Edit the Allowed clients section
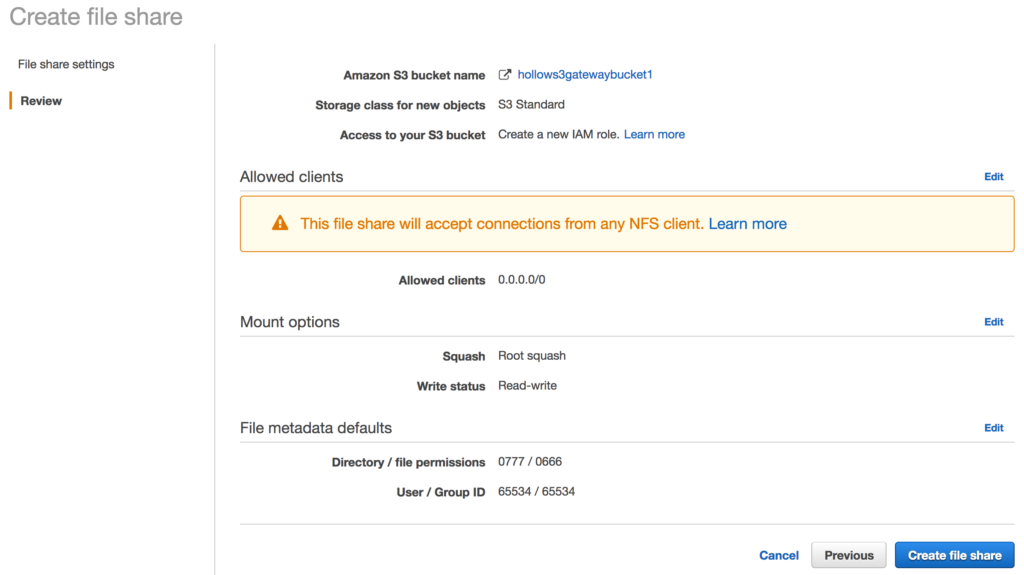 tap(993, 177)
